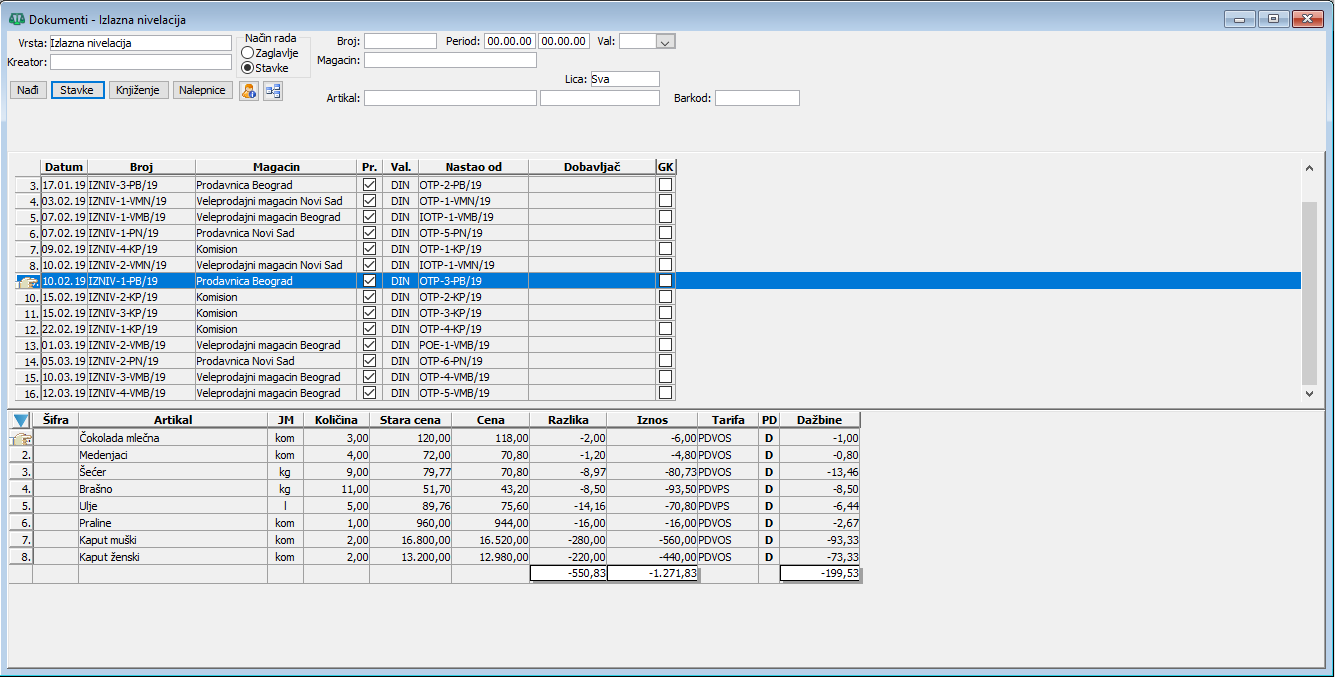Click the Artikal column header in items

172,420
